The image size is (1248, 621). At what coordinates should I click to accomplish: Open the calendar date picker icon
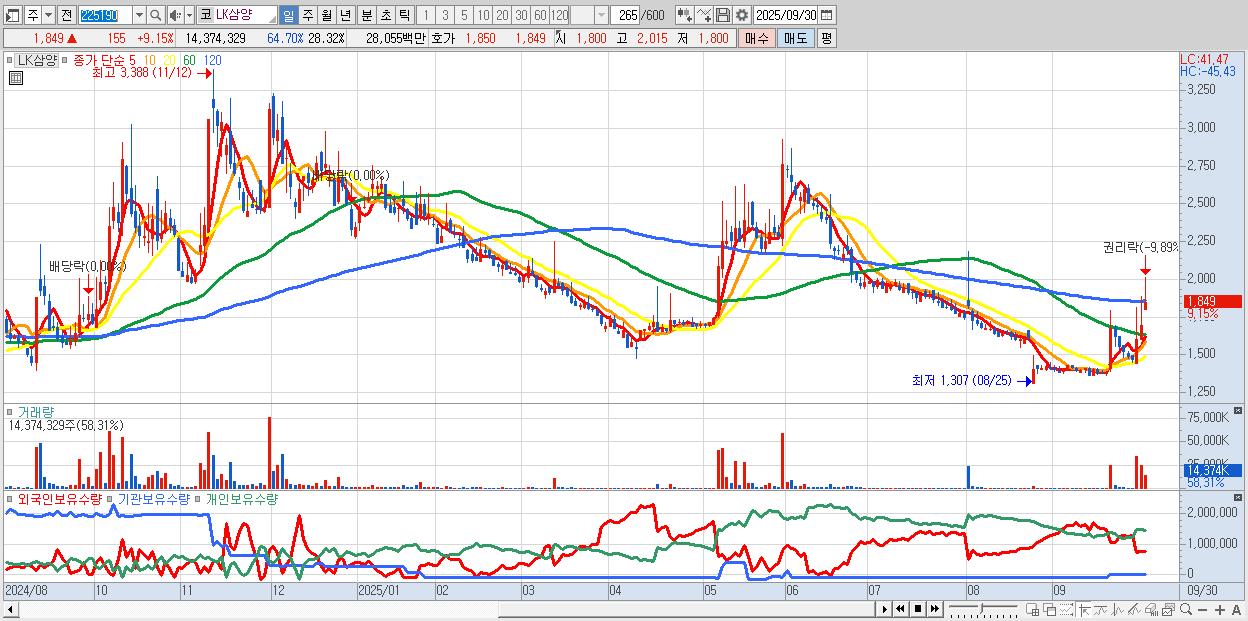point(826,15)
